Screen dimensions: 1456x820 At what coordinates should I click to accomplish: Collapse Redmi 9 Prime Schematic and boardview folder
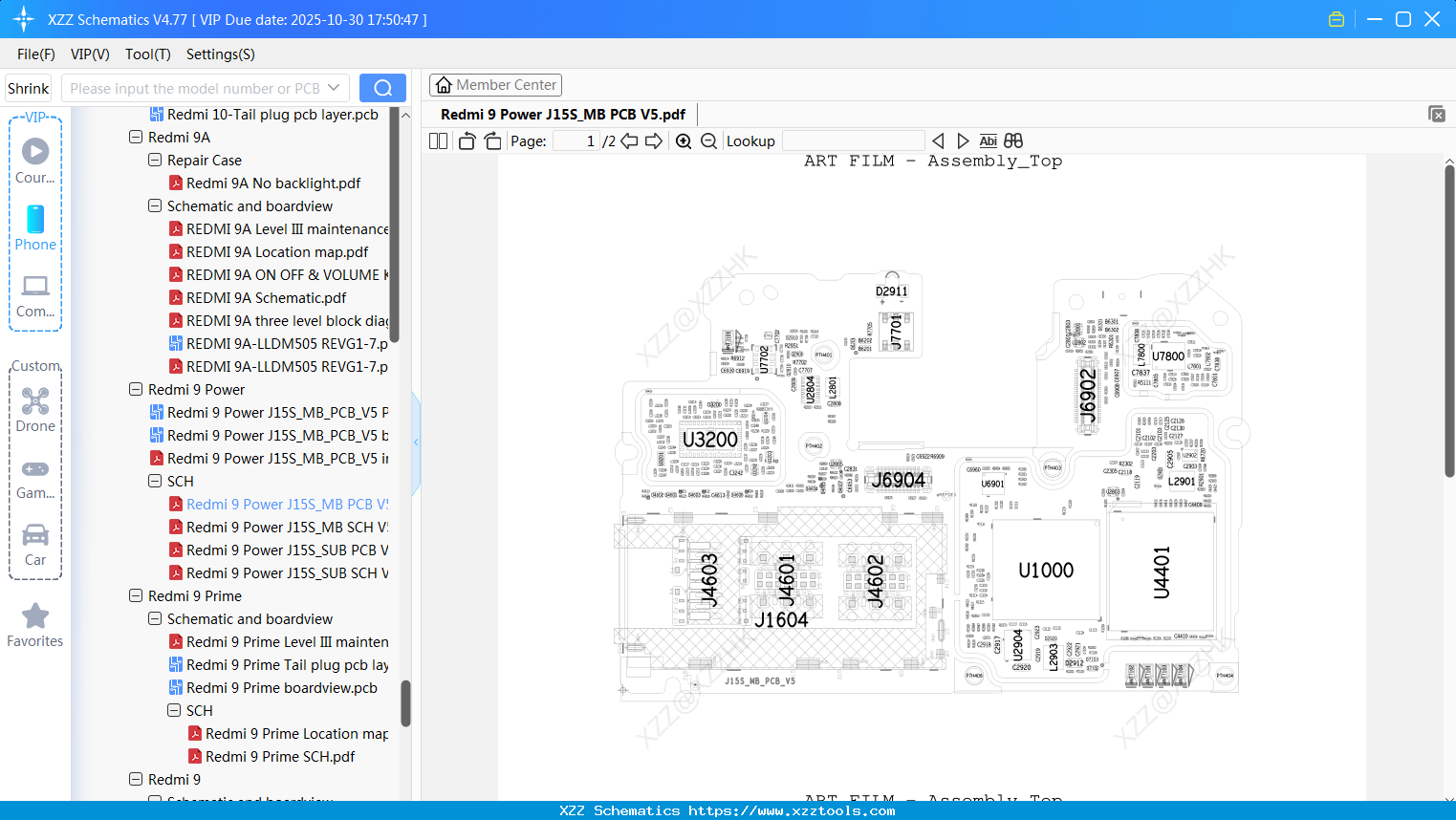[x=155, y=618]
